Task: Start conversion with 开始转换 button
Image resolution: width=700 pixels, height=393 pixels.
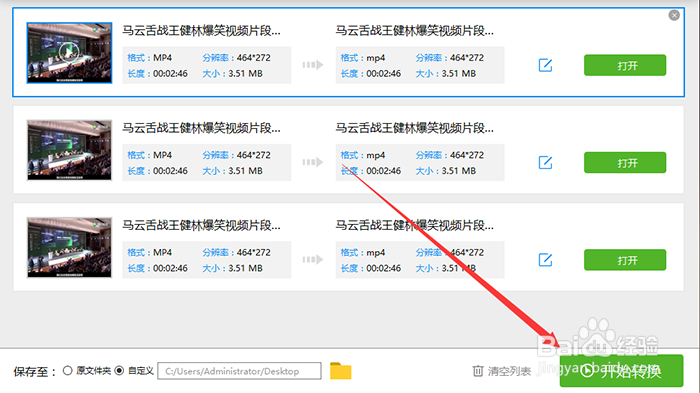Action: click(x=621, y=371)
